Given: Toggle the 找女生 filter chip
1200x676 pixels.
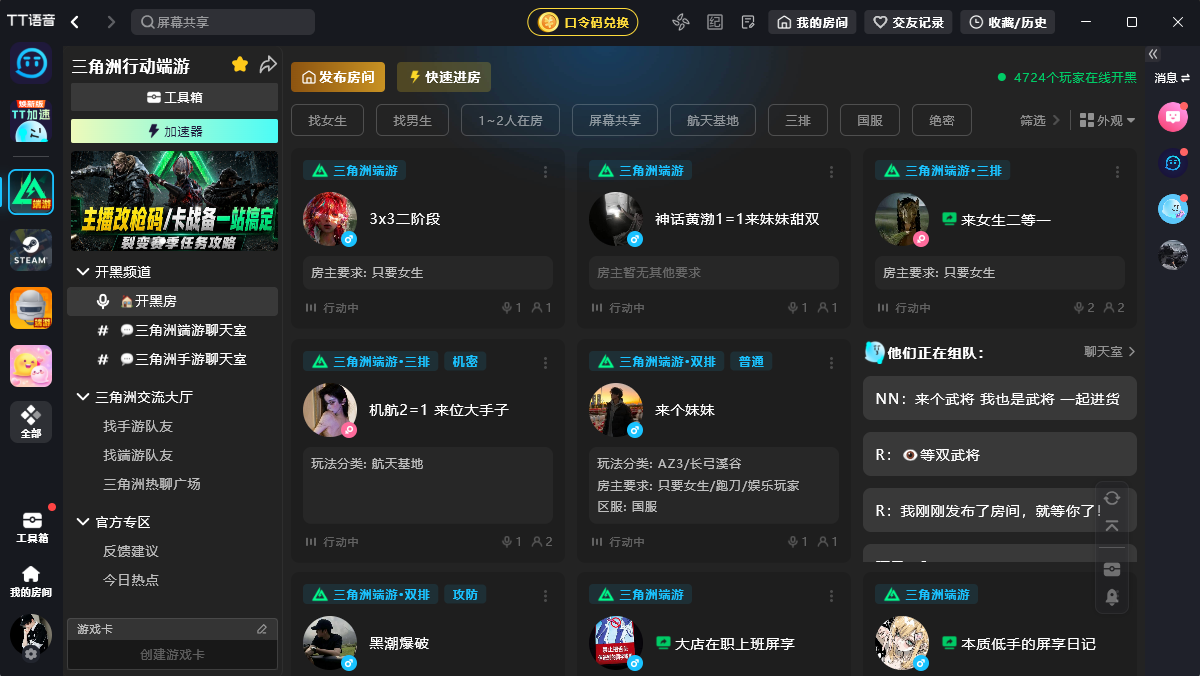Looking at the screenshot, I should [327, 120].
